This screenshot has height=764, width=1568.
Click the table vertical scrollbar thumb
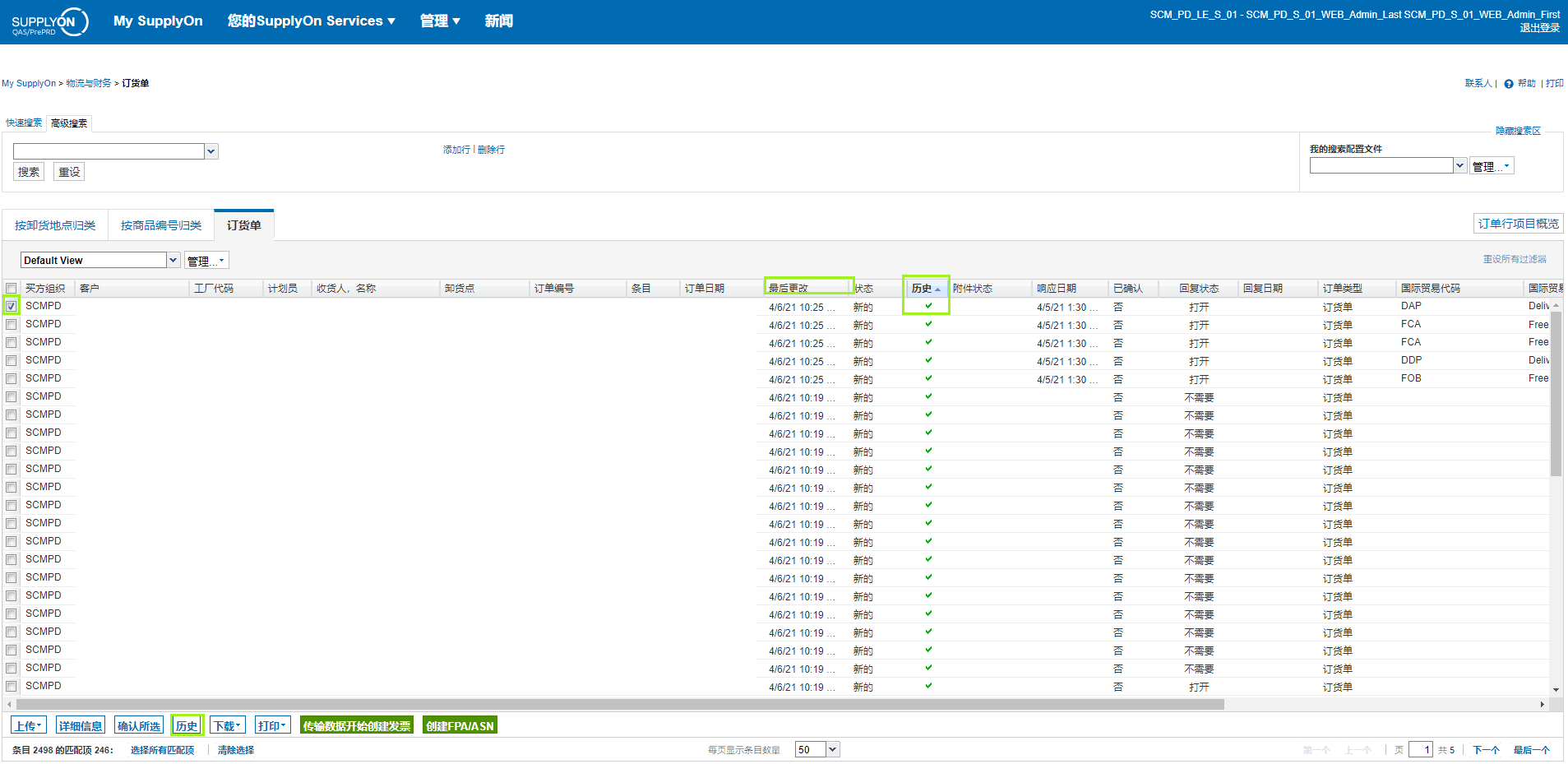pyautogui.click(x=1556, y=393)
